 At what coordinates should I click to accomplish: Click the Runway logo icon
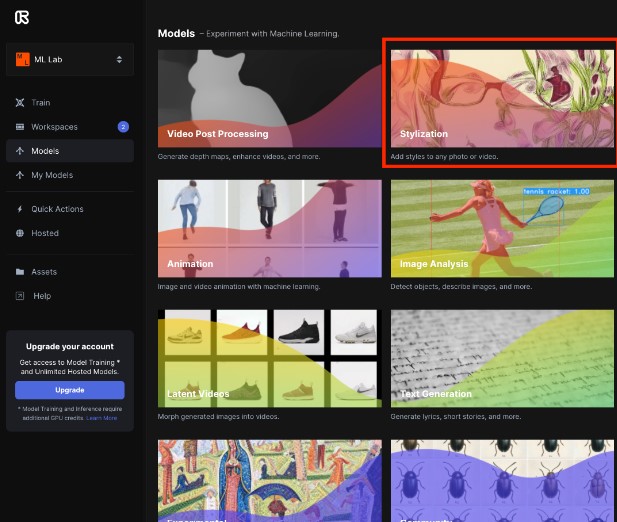pos(22,17)
